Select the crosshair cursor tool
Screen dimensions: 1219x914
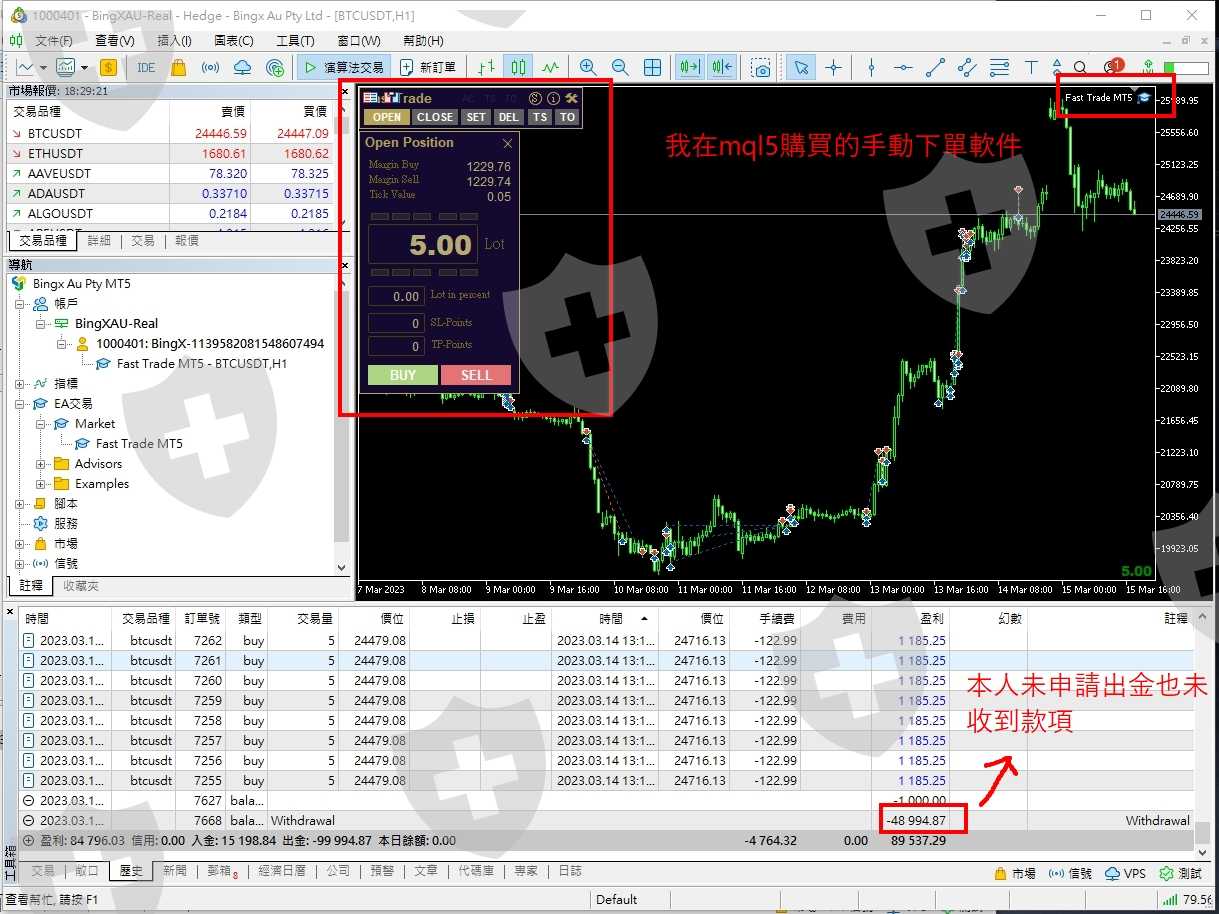click(833, 67)
